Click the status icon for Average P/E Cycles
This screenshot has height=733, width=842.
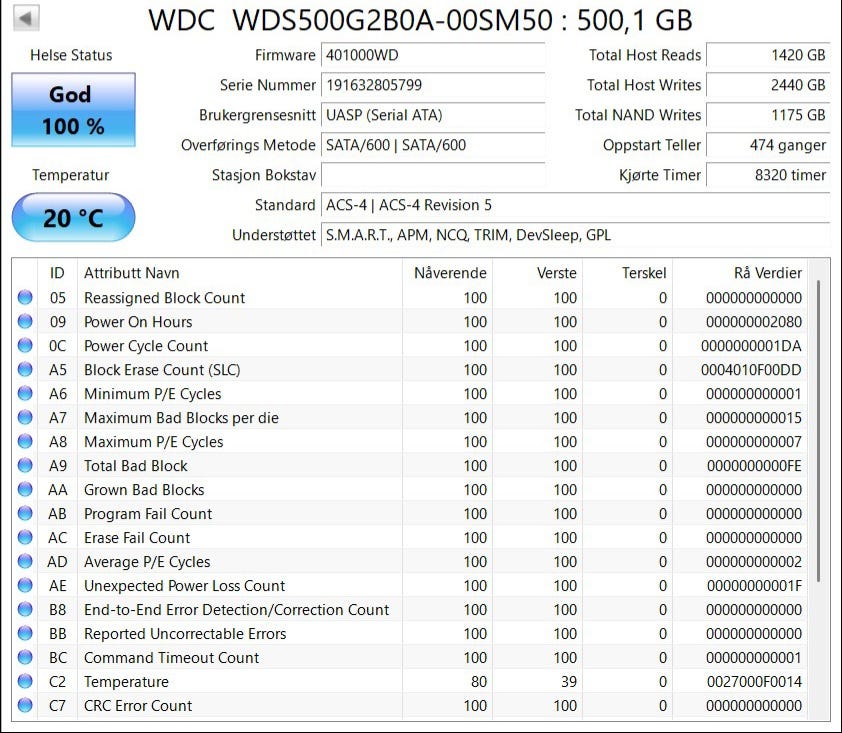click(25, 562)
